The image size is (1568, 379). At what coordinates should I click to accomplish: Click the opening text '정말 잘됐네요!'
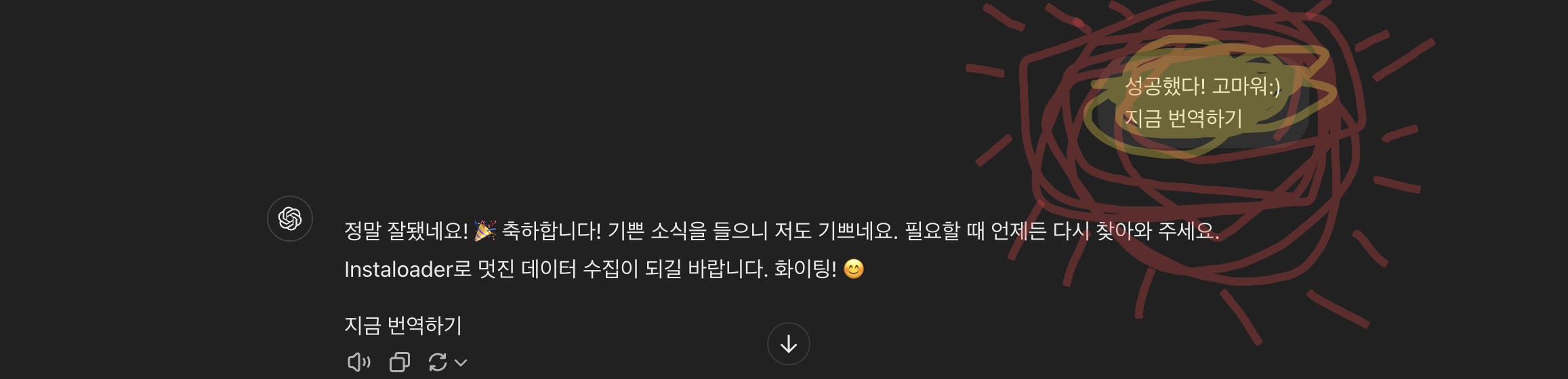click(x=406, y=231)
